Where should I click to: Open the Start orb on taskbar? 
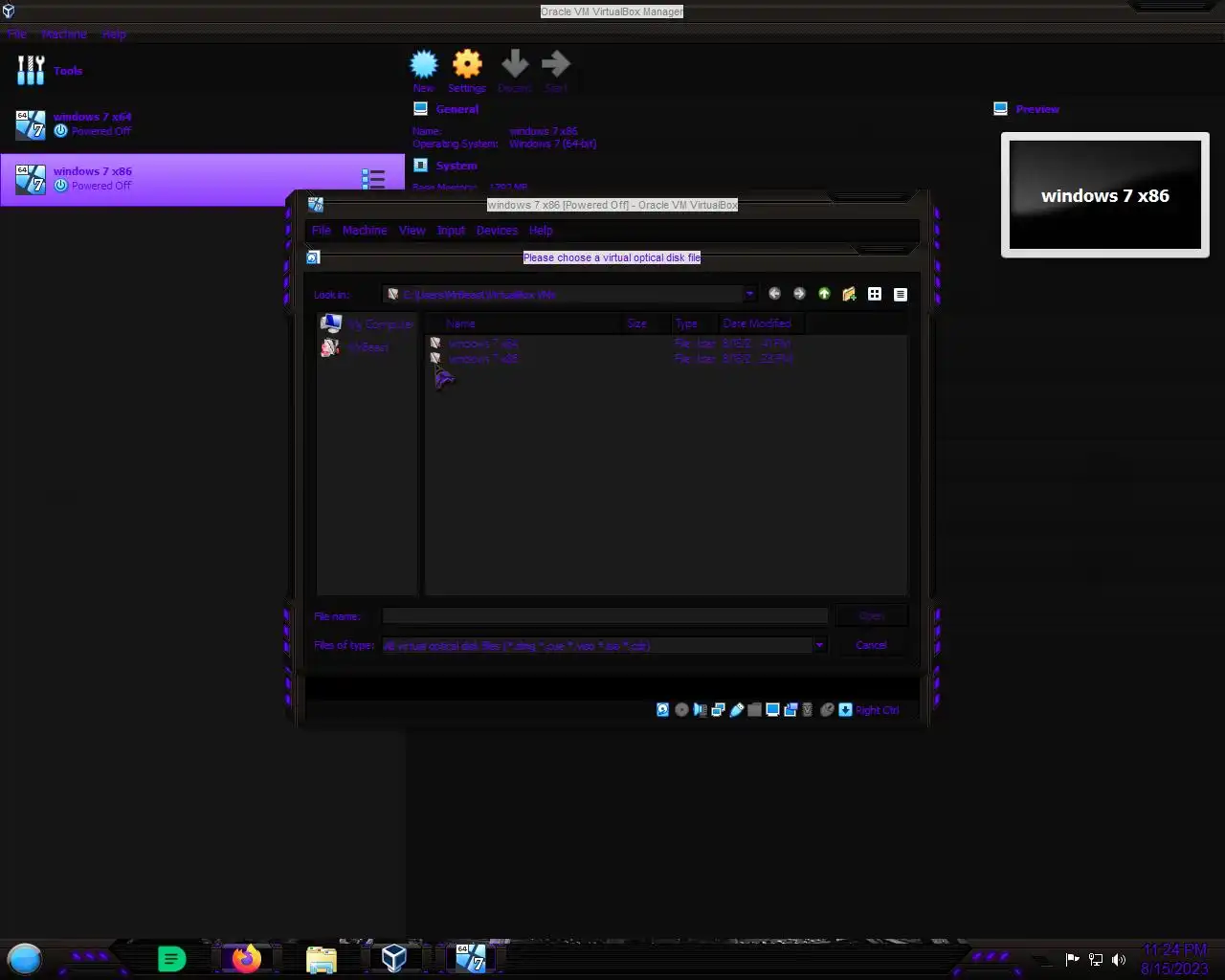pyautogui.click(x=25, y=958)
